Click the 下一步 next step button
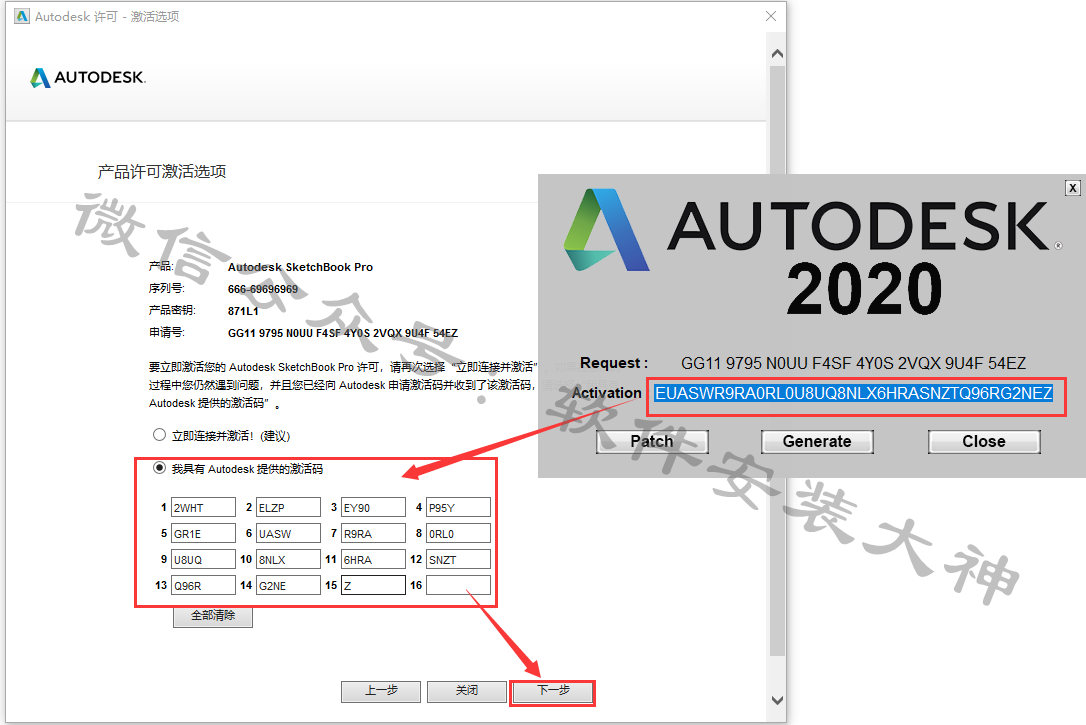The image size is (1086, 725). (553, 691)
